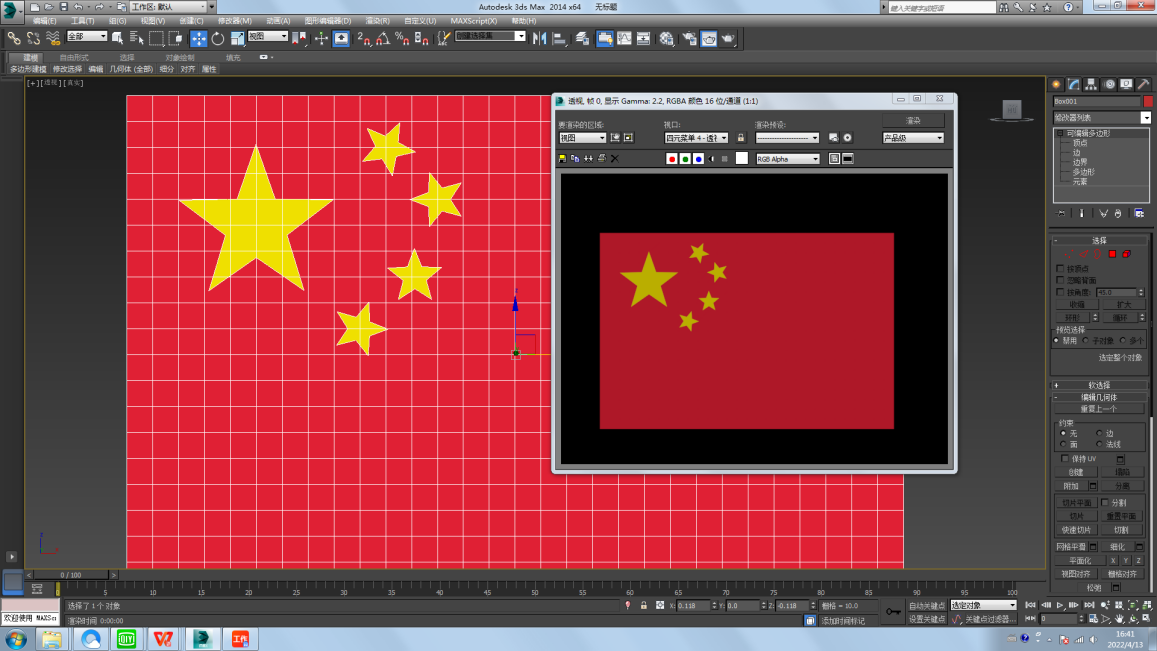
Task: Toggle the 2D Snaps icon
Action: coord(364,38)
